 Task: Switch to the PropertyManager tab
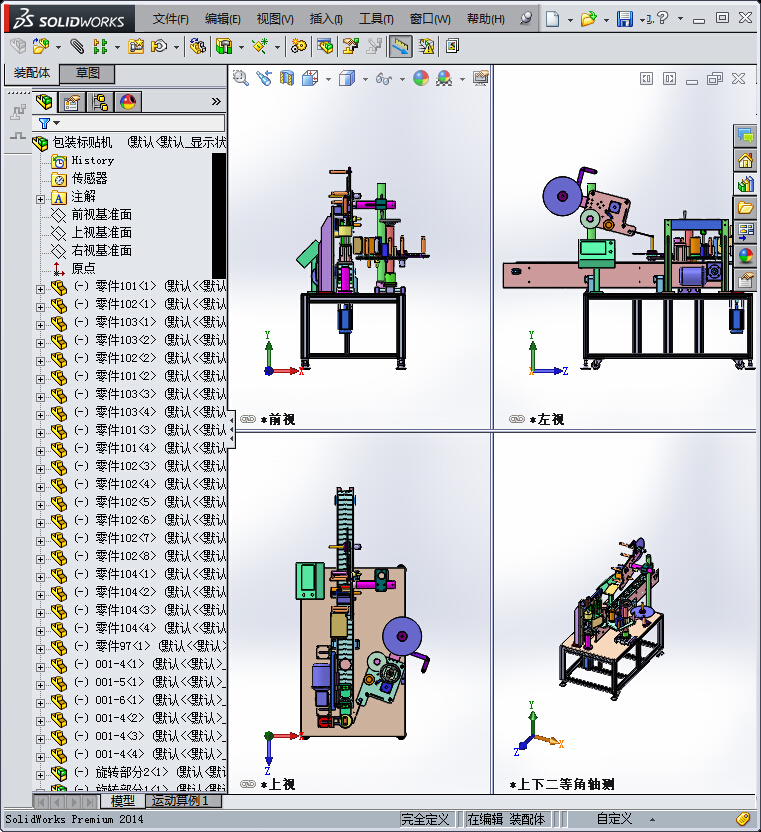click(72, 101)
